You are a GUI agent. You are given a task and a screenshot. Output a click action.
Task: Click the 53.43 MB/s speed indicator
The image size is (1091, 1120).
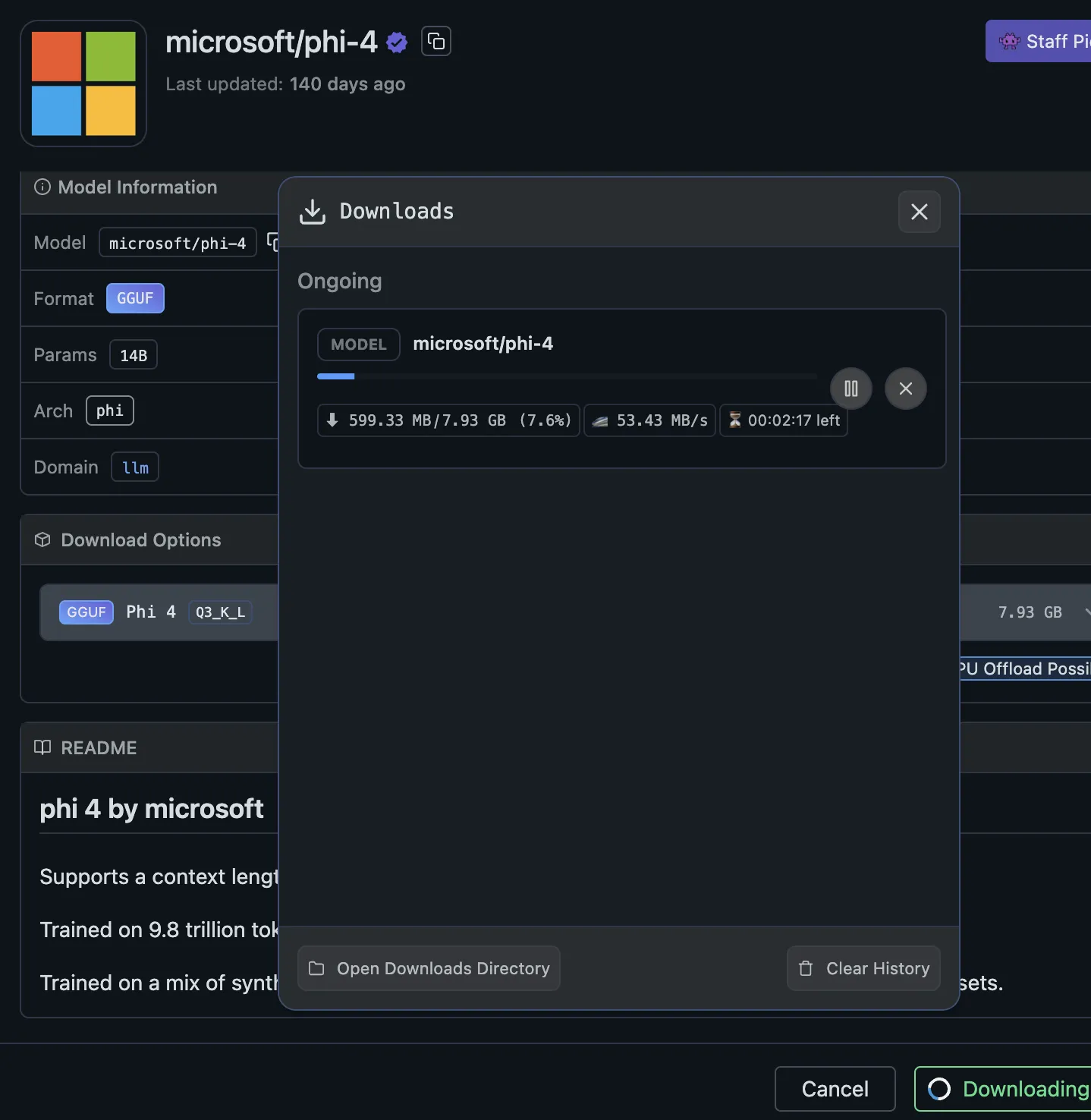(x=650, y=420)
